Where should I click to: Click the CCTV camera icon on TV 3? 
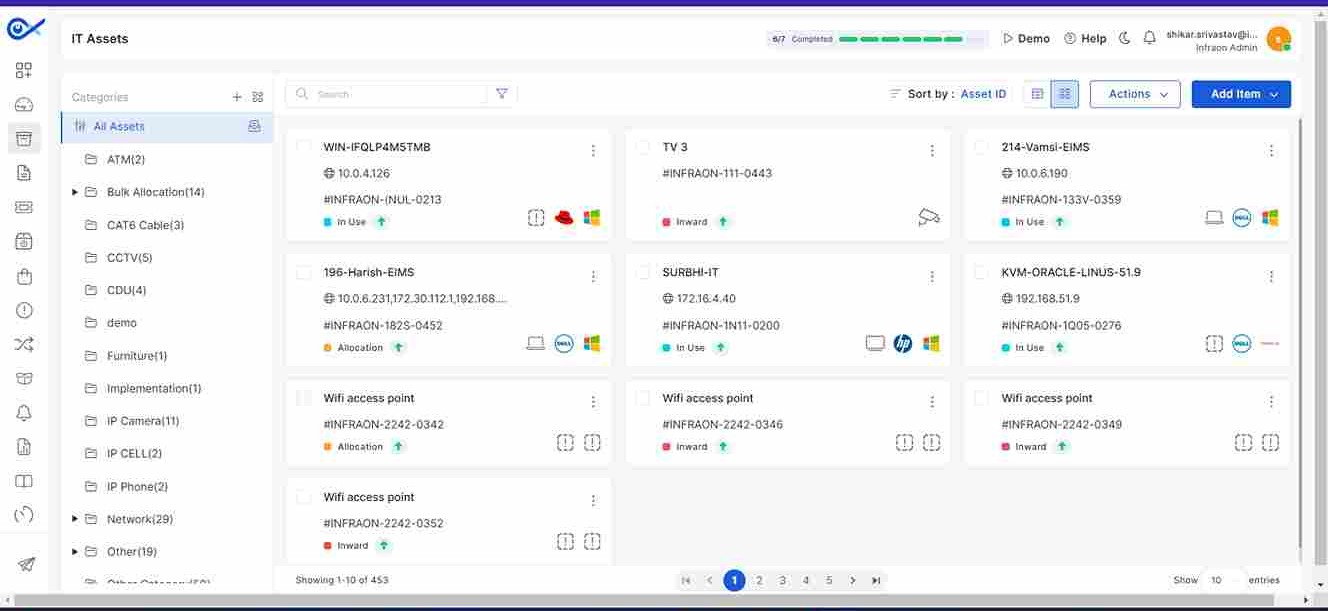pos(930,217)
